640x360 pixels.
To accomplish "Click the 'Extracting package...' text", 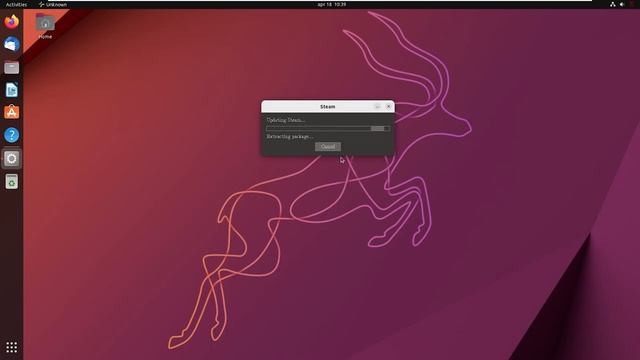I will point(289,137).
